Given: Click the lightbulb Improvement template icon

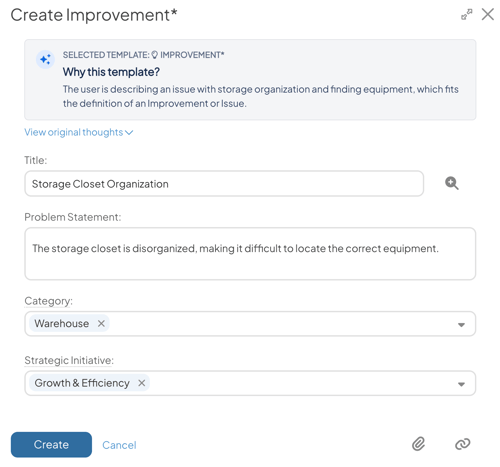Looking at the screenshot, I should pos(154,55).
